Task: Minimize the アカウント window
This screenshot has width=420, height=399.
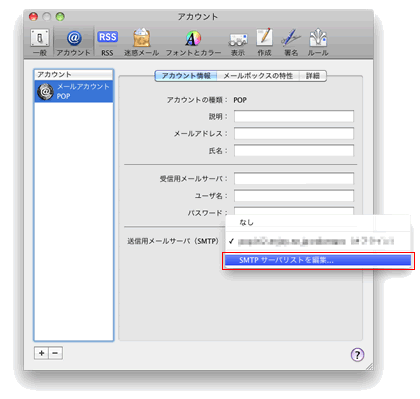Action: [47, 16]
